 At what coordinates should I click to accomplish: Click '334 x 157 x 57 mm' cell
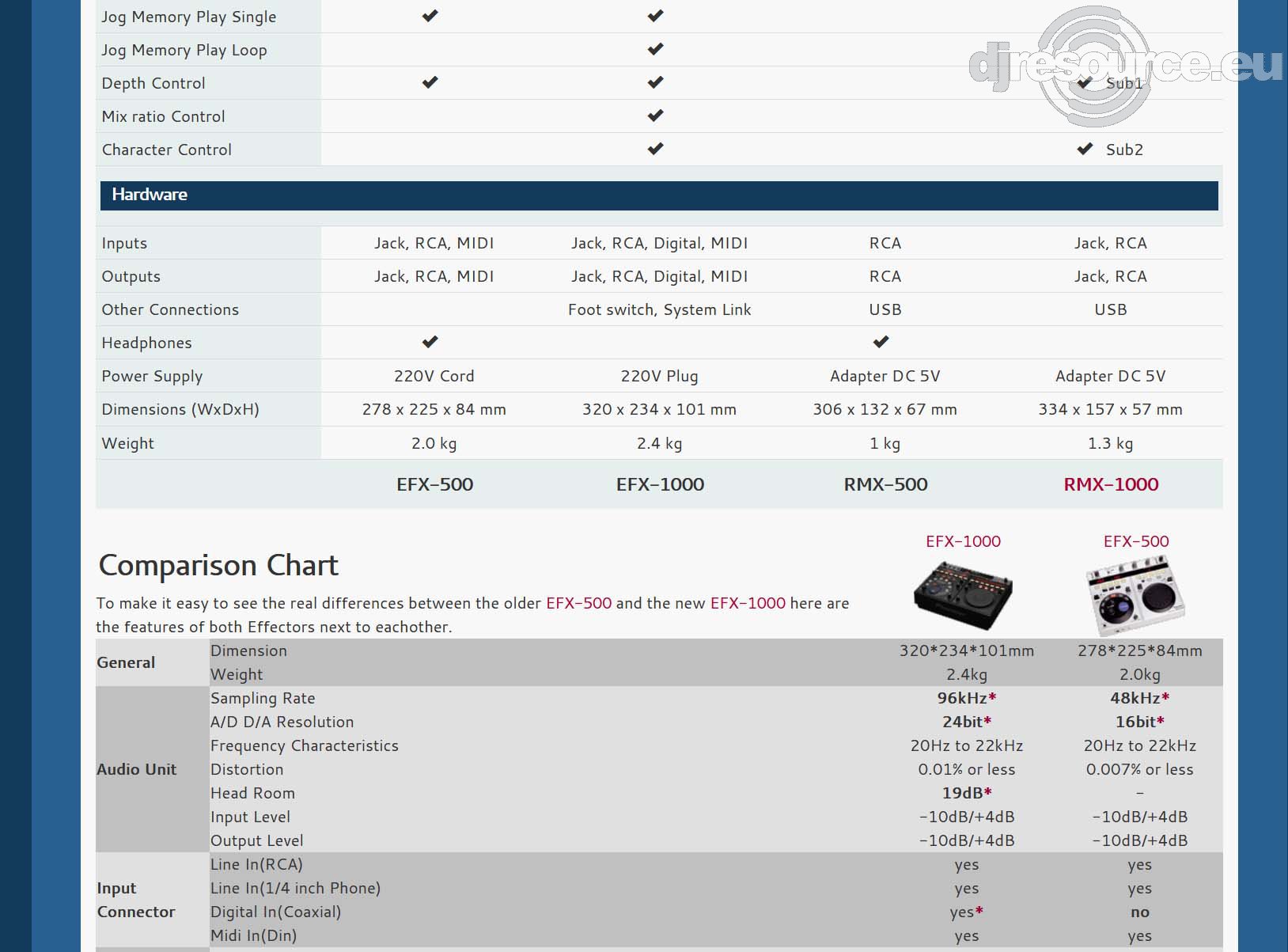pyautogui.click(x=1111, y=409)
